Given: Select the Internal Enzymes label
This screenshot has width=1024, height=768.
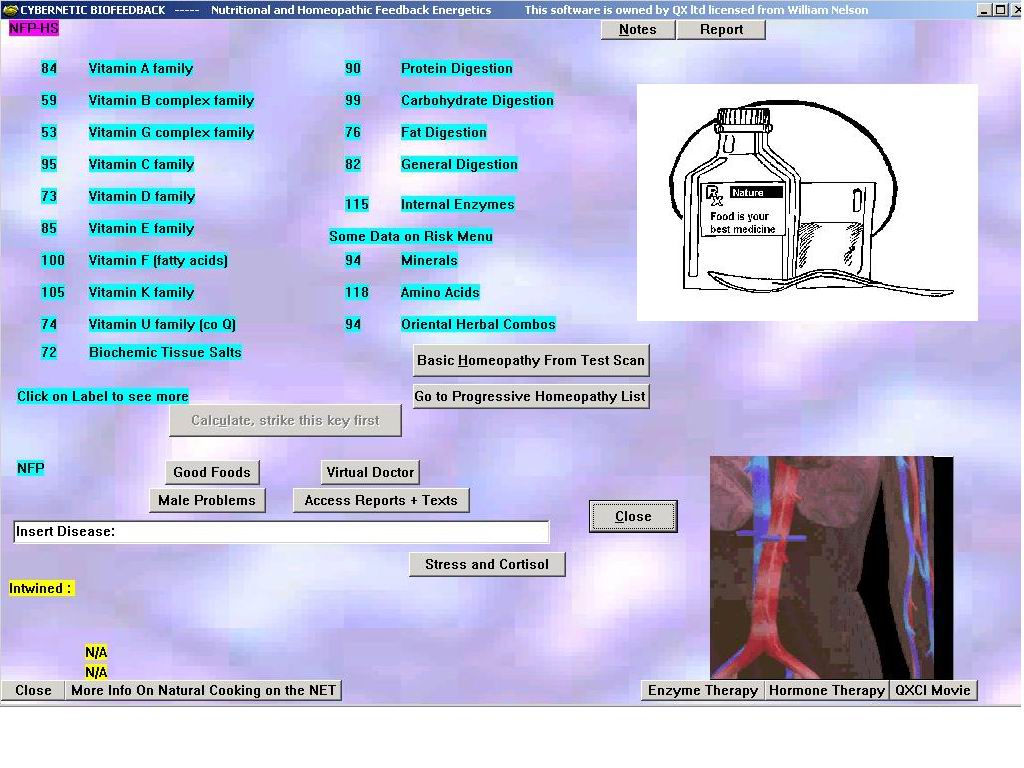Looking at the screenshot, I should point(458,204).
